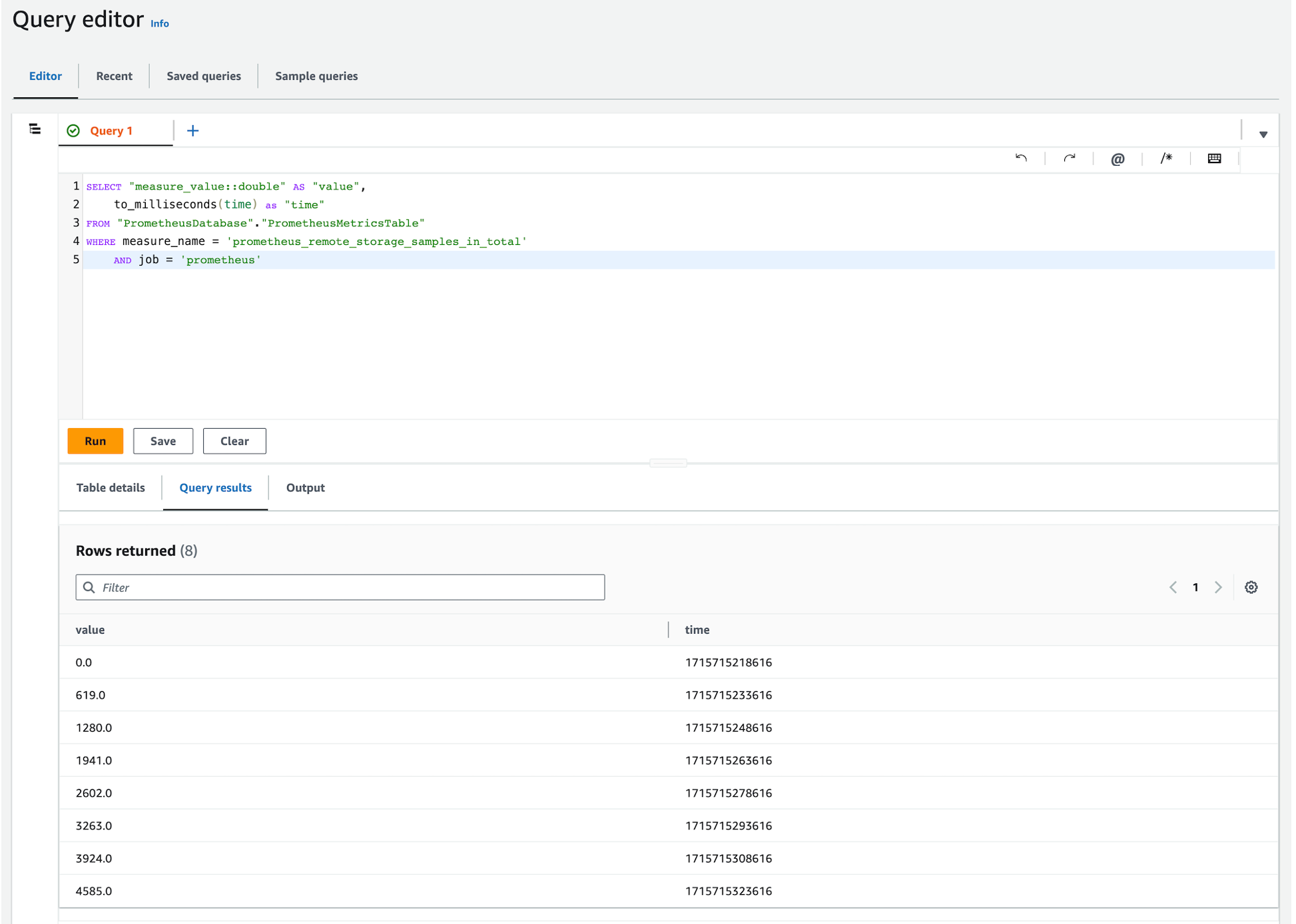Run the current query

click(95, 441)
